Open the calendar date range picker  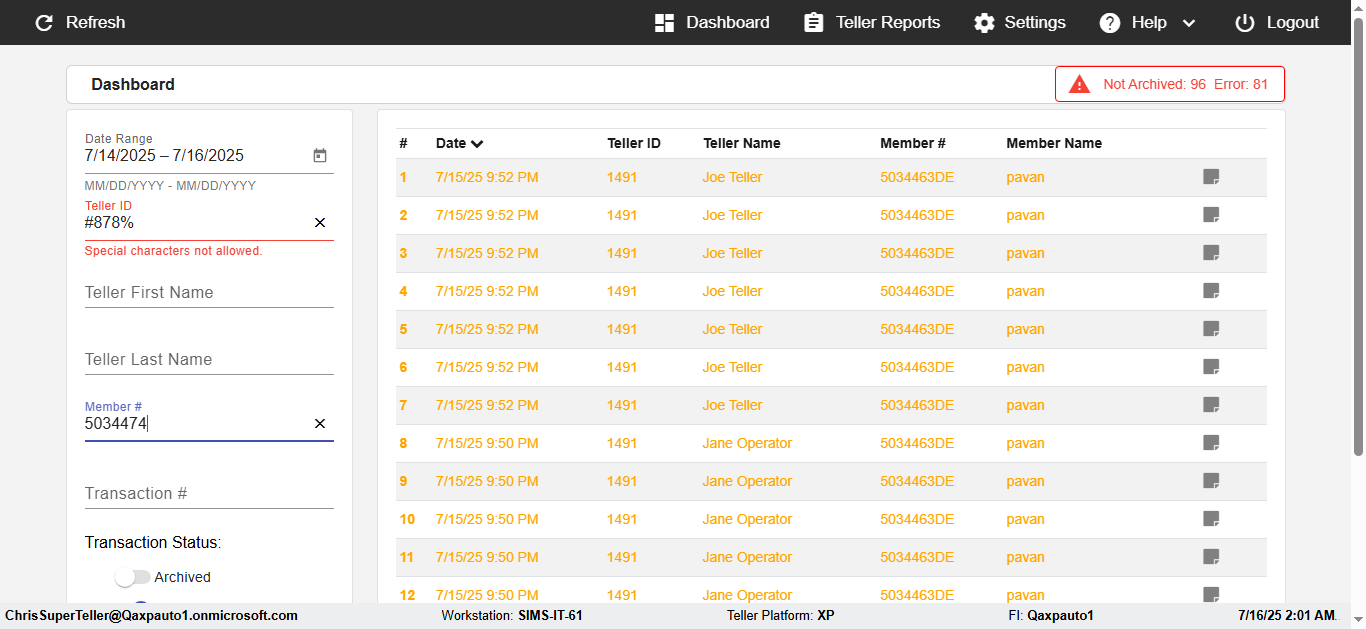point(320,156)
